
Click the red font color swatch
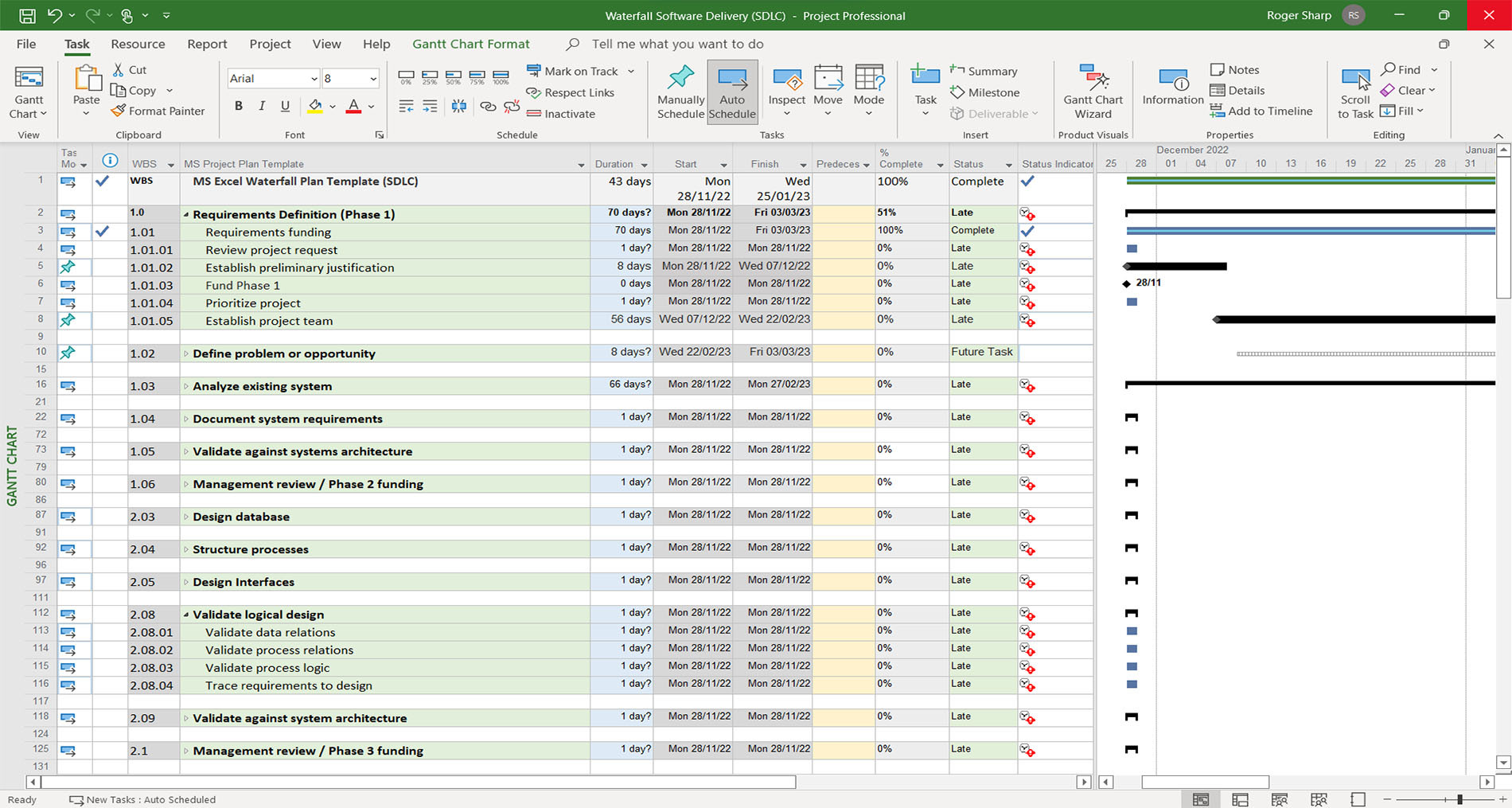click(354, 107)
